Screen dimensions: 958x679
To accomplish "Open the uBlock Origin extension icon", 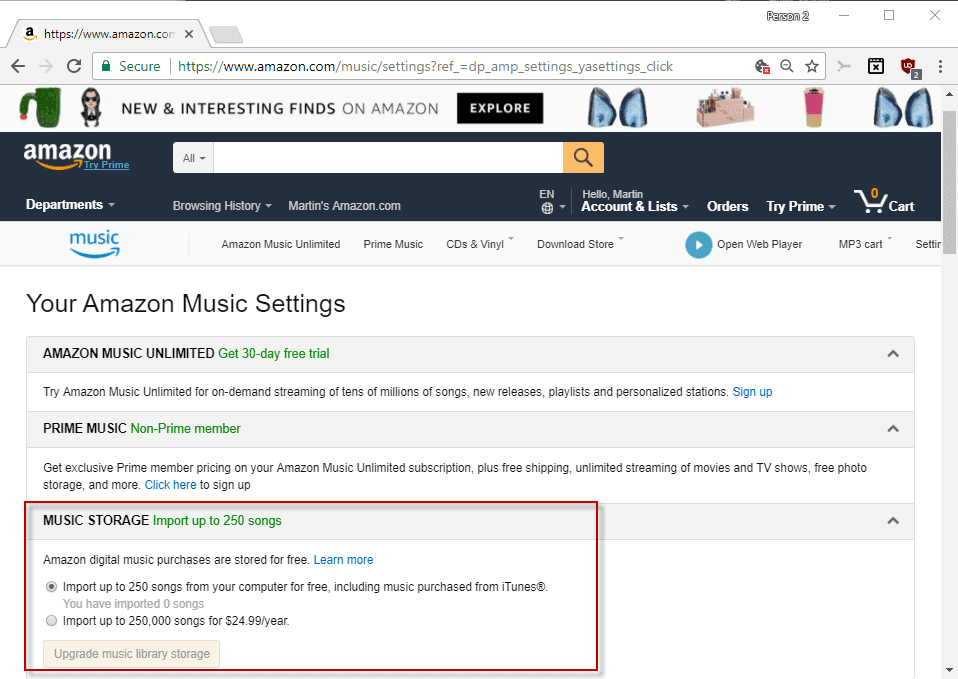I will coord(908,66).
